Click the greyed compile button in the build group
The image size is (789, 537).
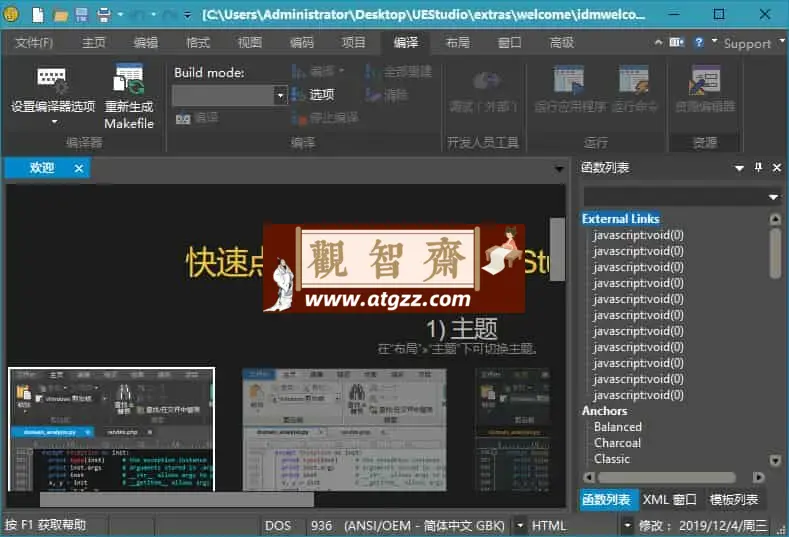click(319, 71)
